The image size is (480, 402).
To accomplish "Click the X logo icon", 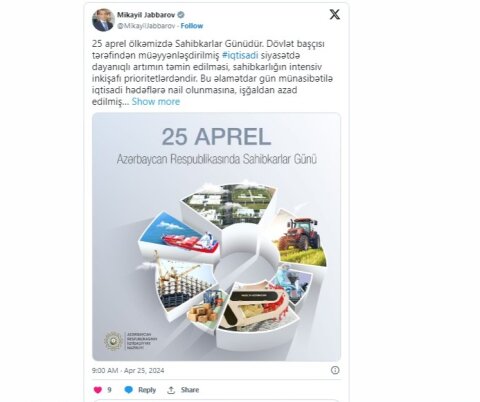I will [x=335, y=14].
